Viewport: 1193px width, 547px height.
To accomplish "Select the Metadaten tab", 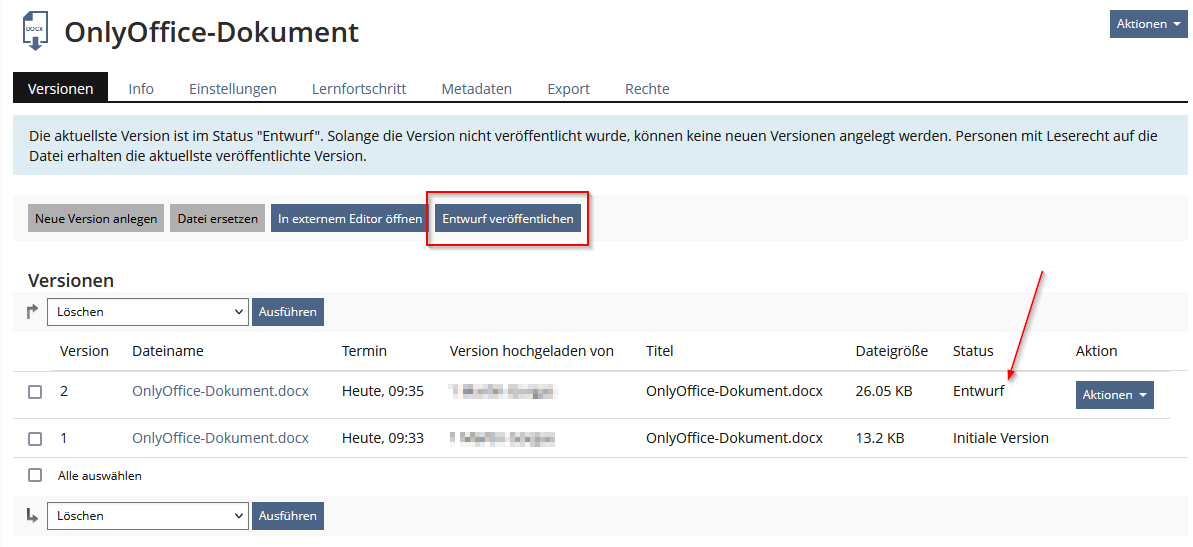I will point(476,88).
